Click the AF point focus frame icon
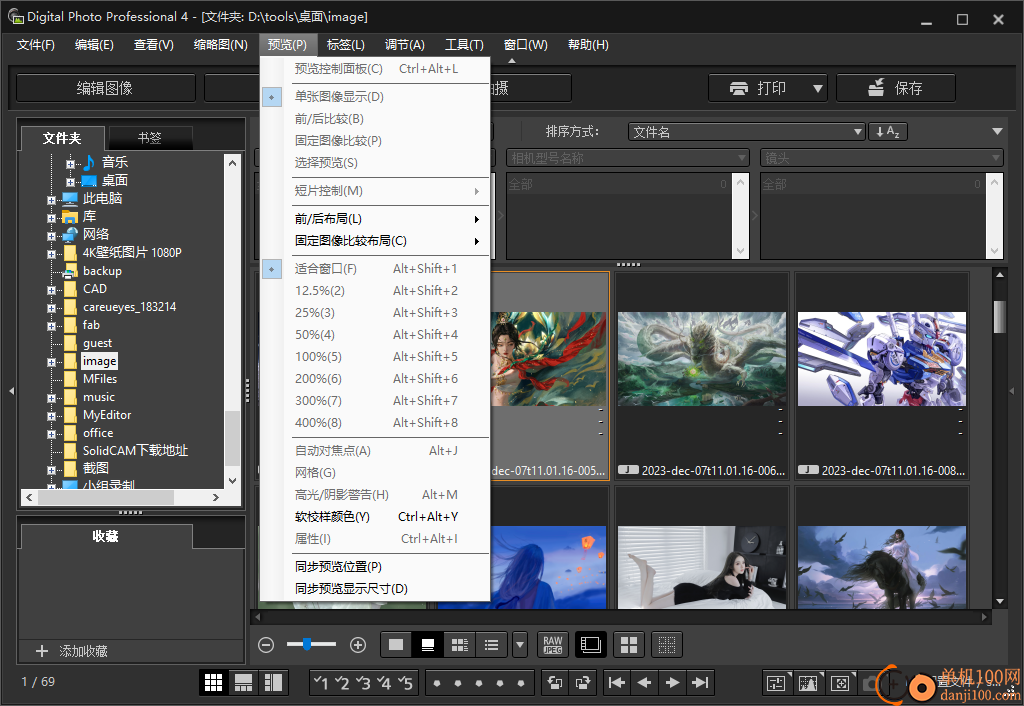 (840, 684)
